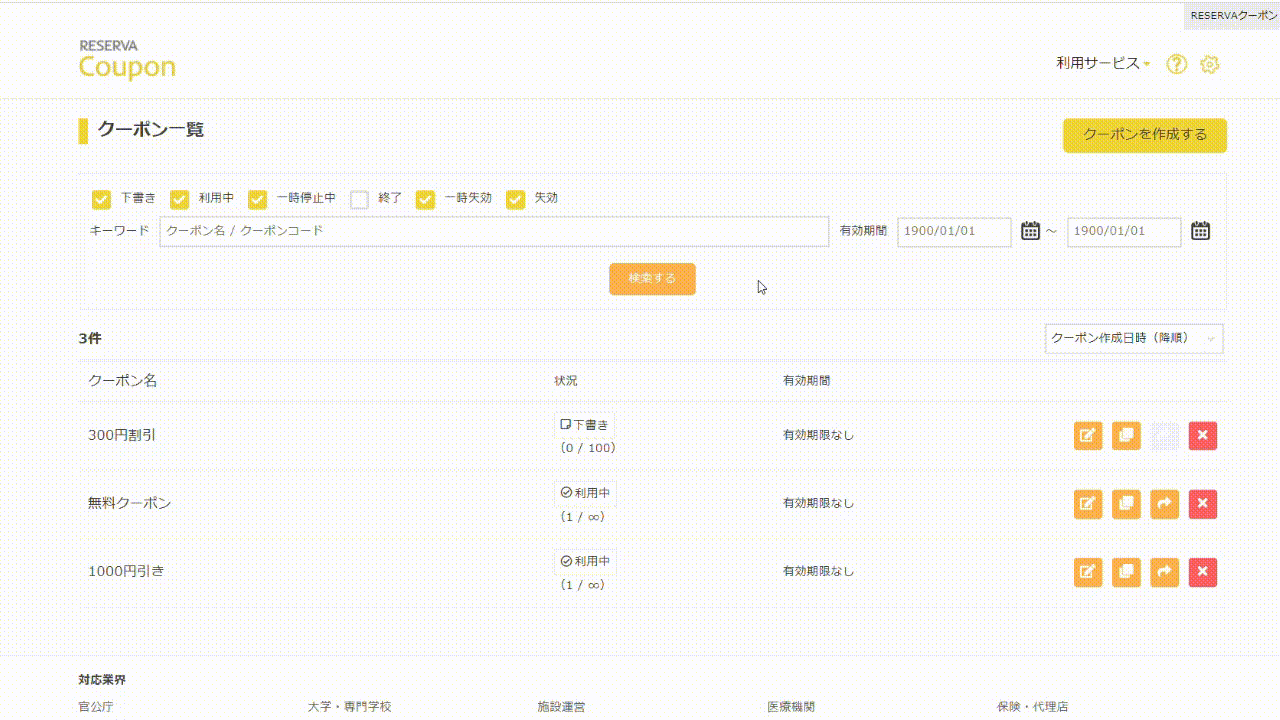Click the 検索する search button
1280x720 pixels.
(652, 279)
